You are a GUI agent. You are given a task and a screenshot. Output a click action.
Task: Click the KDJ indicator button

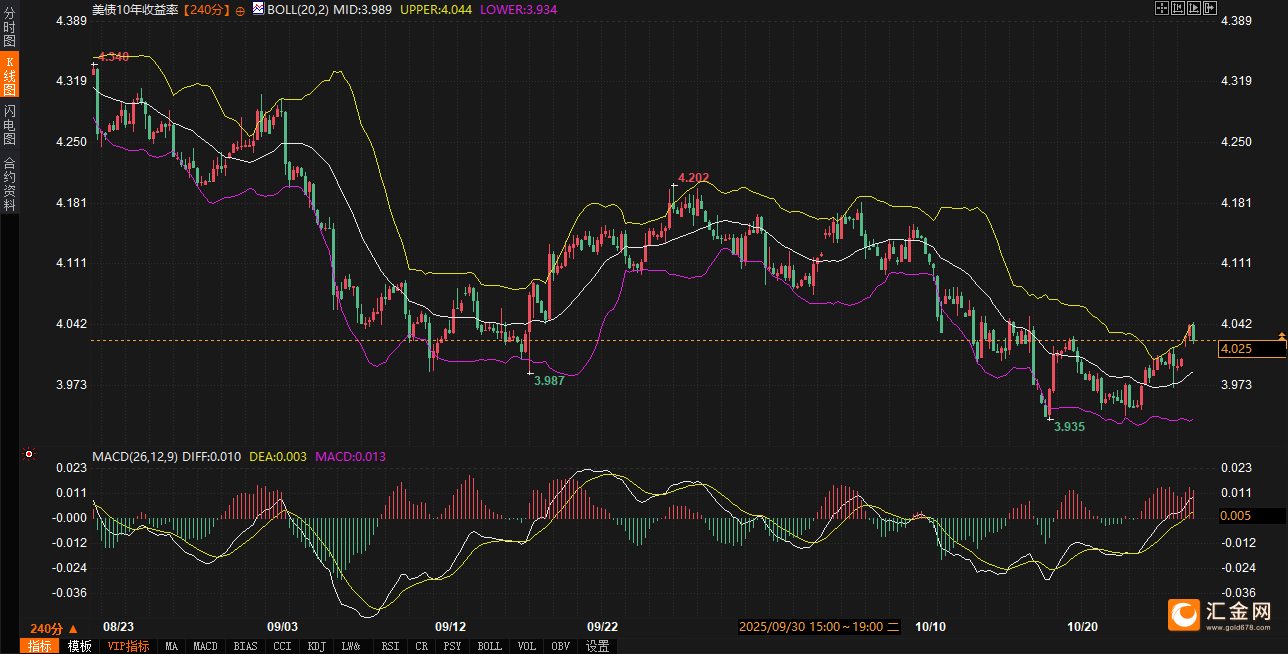tap(317, 646)
